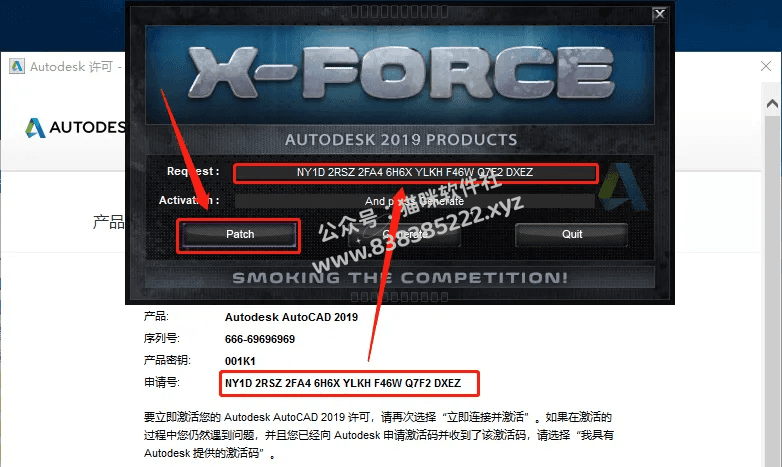Click inside the Activation code field

(415, 201)
